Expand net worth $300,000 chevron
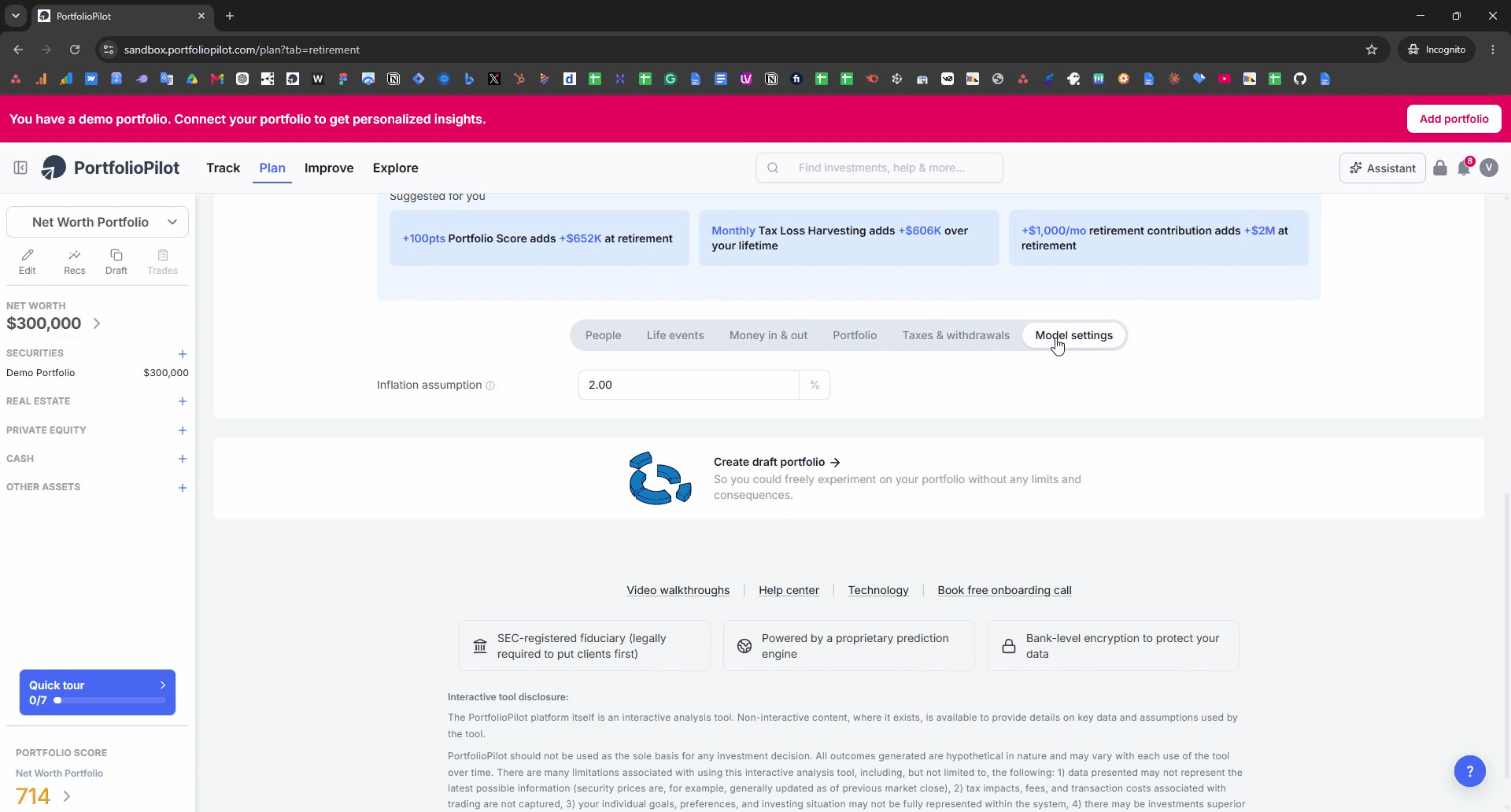Screen dimensions: 1511x812 tap(97, 323)
